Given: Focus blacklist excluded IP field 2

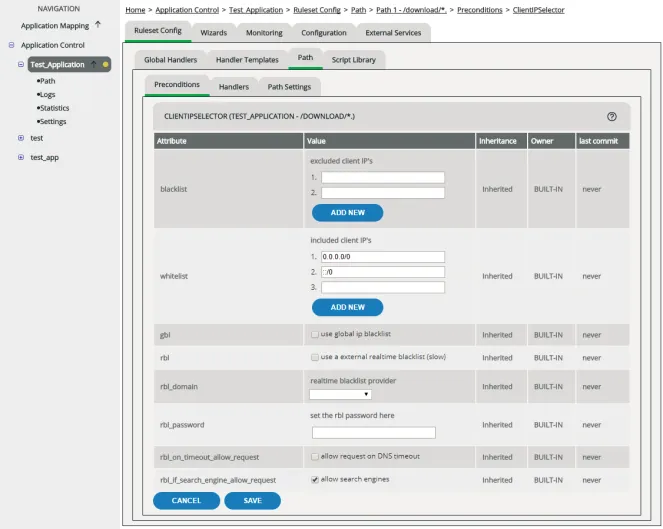Looking at the screenshot, I should tap(383, 193).
